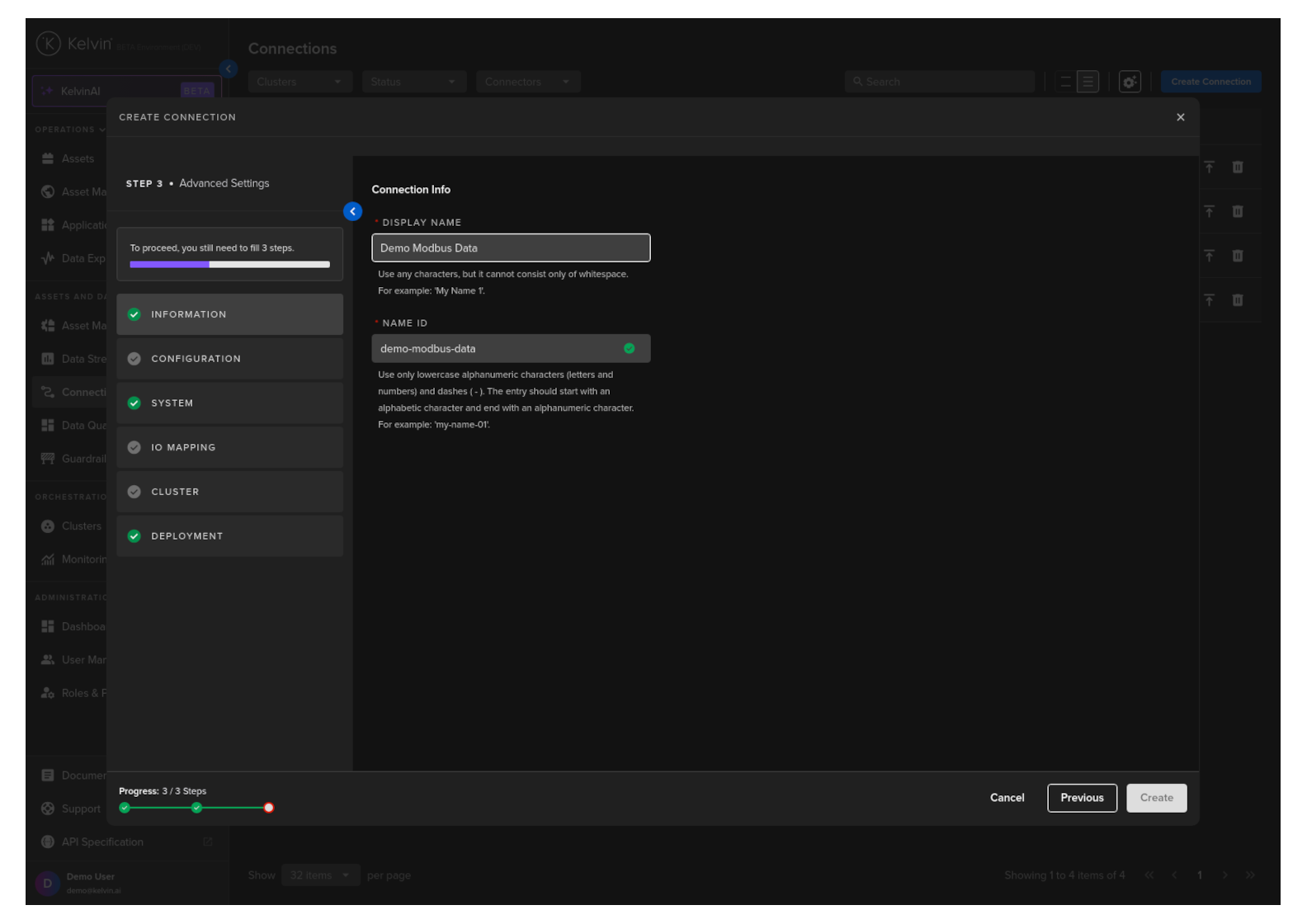Viewport: 1307px width, 924px height.
Task: Click the first row delete trash icon
Action: coord(1237,167)
